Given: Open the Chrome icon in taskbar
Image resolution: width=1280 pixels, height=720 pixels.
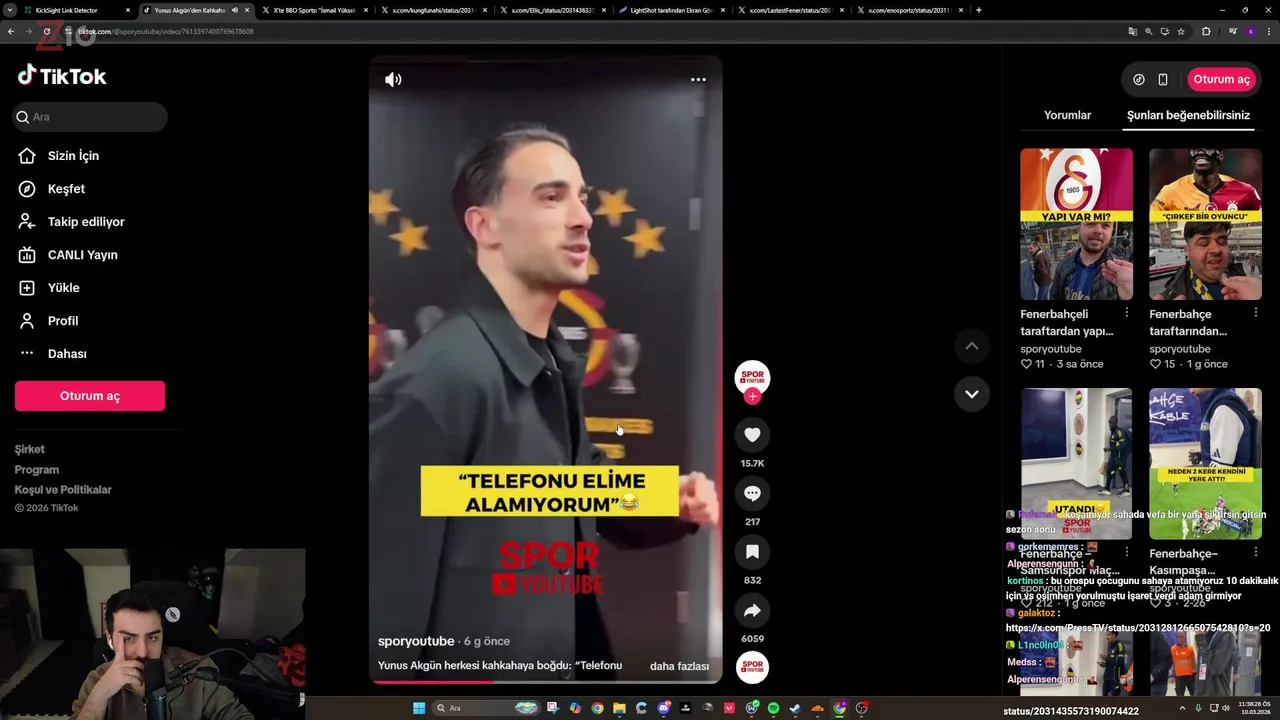Looking at the screenshot, I should point(597,708).
